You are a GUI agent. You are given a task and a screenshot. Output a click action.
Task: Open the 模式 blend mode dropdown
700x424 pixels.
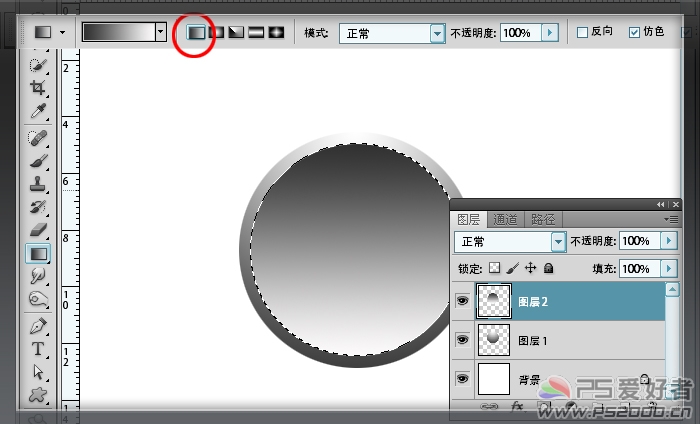pos(438,33)
